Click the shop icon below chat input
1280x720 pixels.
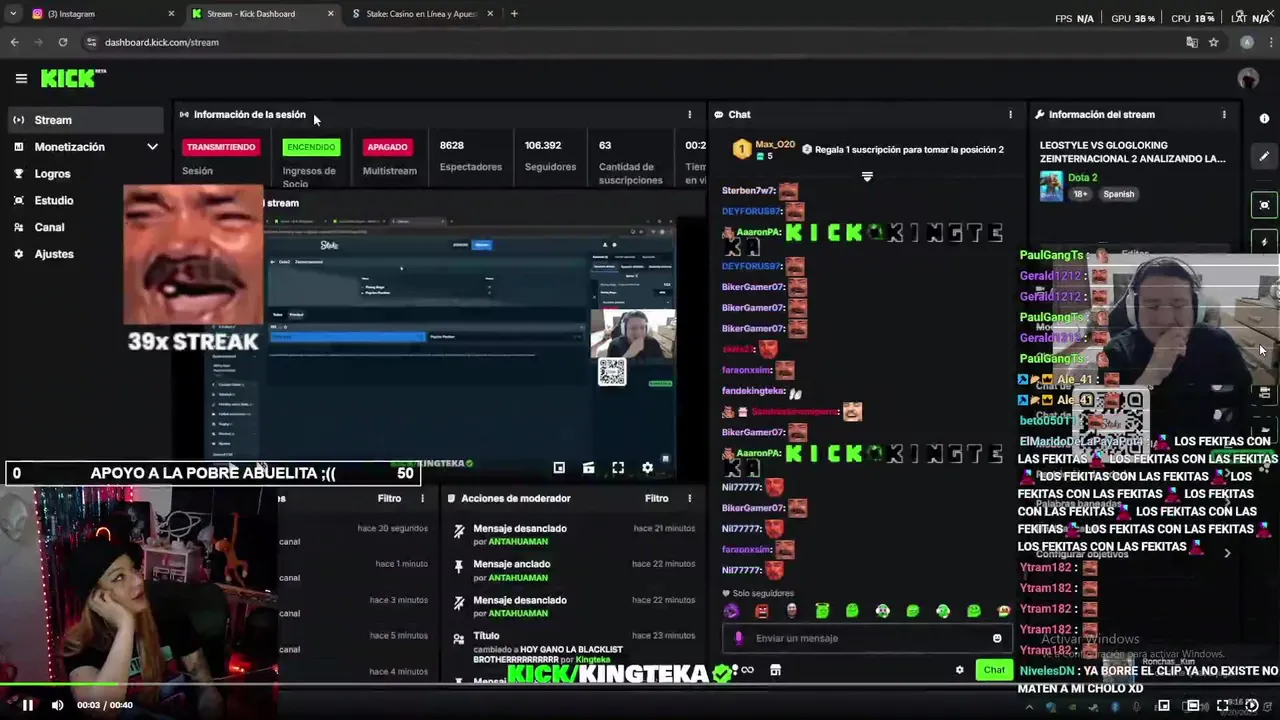775,670
